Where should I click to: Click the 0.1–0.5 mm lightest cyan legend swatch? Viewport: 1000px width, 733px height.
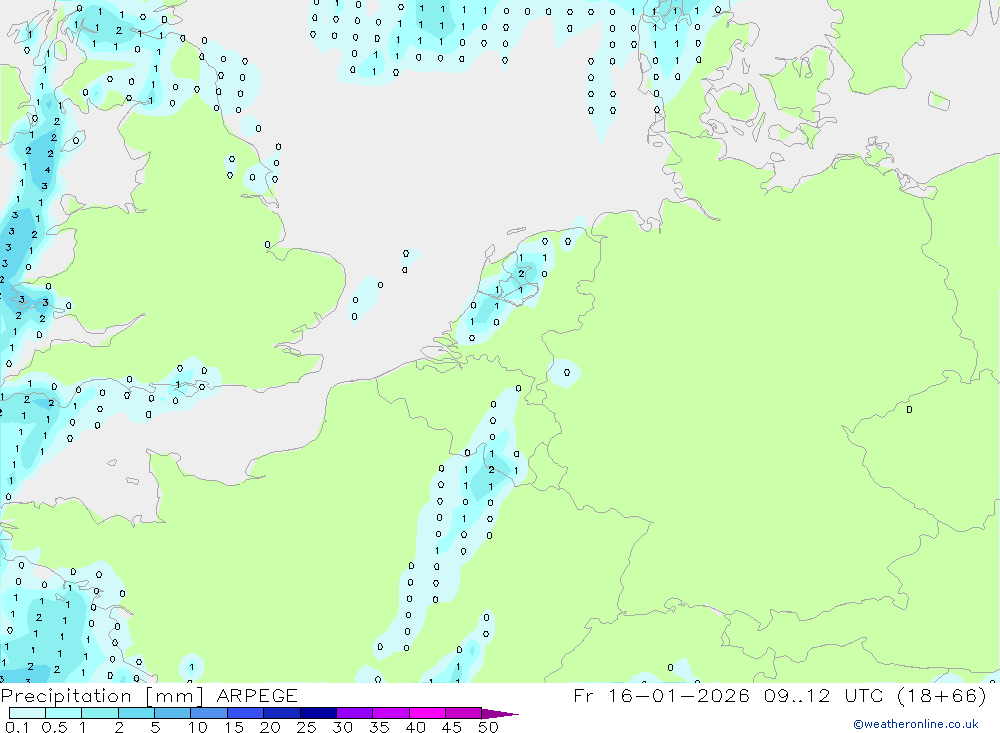(27, 713)
